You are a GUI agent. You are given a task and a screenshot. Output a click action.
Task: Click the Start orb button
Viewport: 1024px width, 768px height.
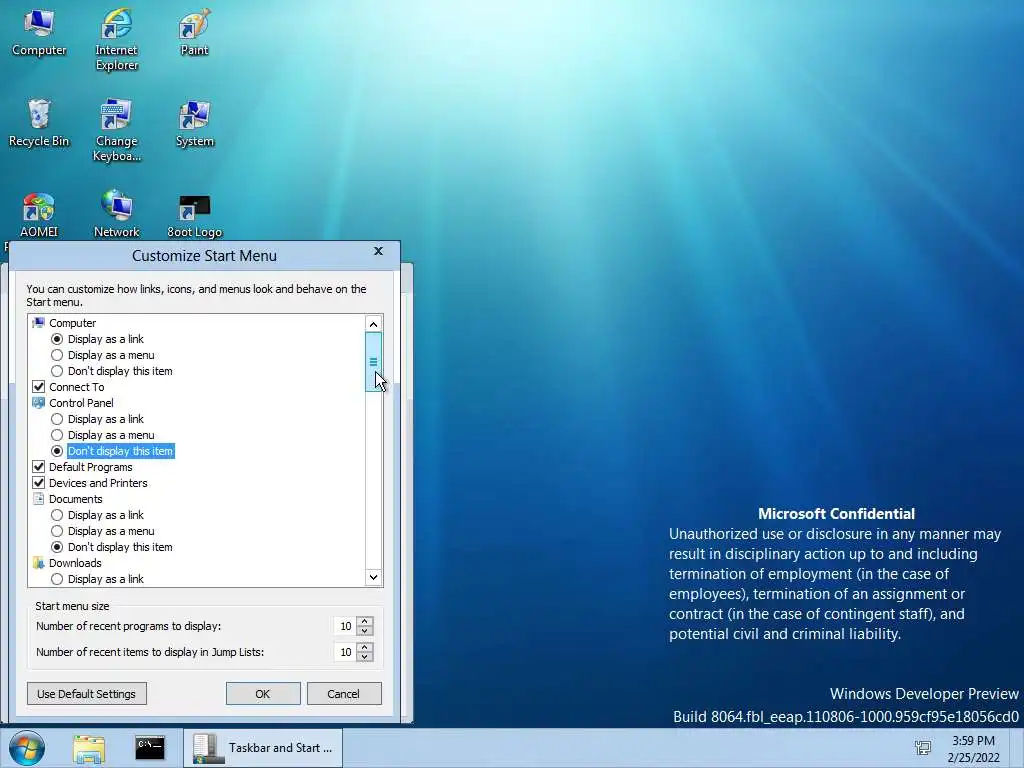[27, 748]
